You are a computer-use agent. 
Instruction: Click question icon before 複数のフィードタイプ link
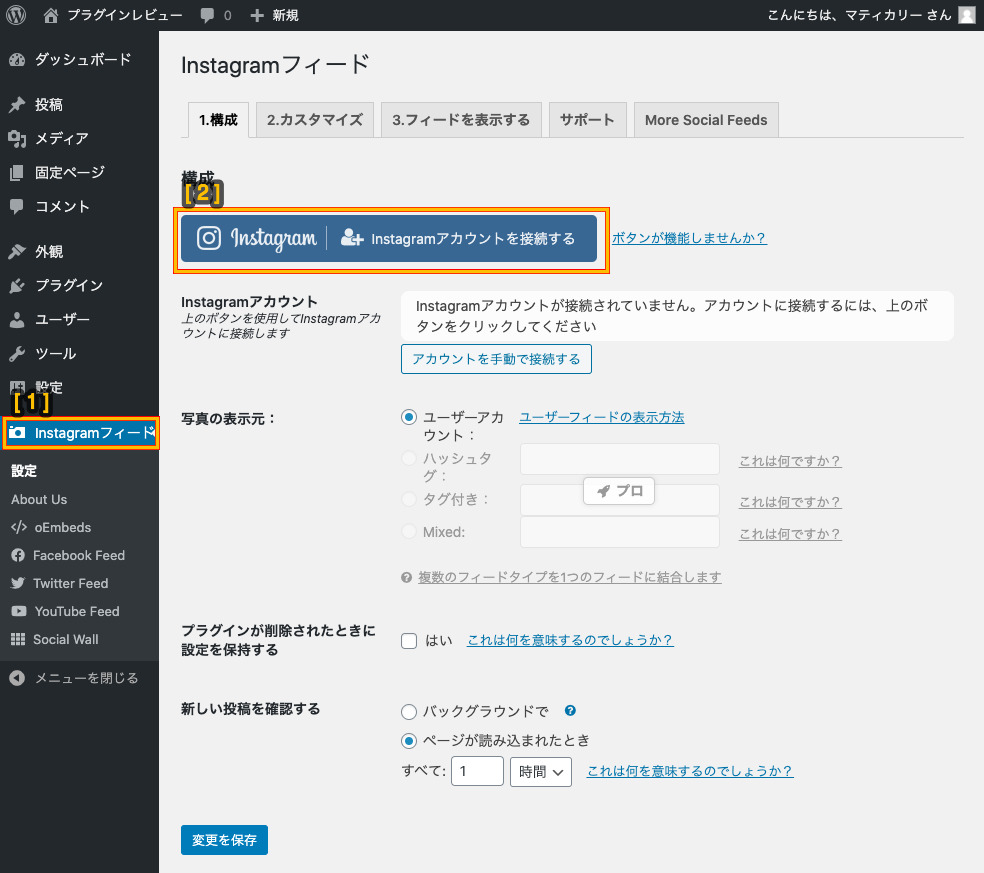coord(407,577)
